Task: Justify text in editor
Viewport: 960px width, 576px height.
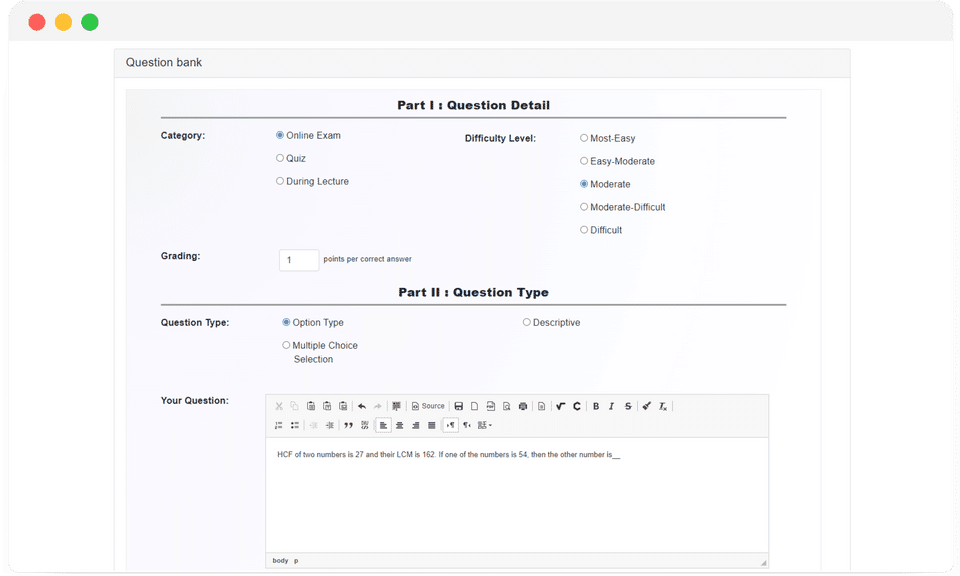Action: 432,425
